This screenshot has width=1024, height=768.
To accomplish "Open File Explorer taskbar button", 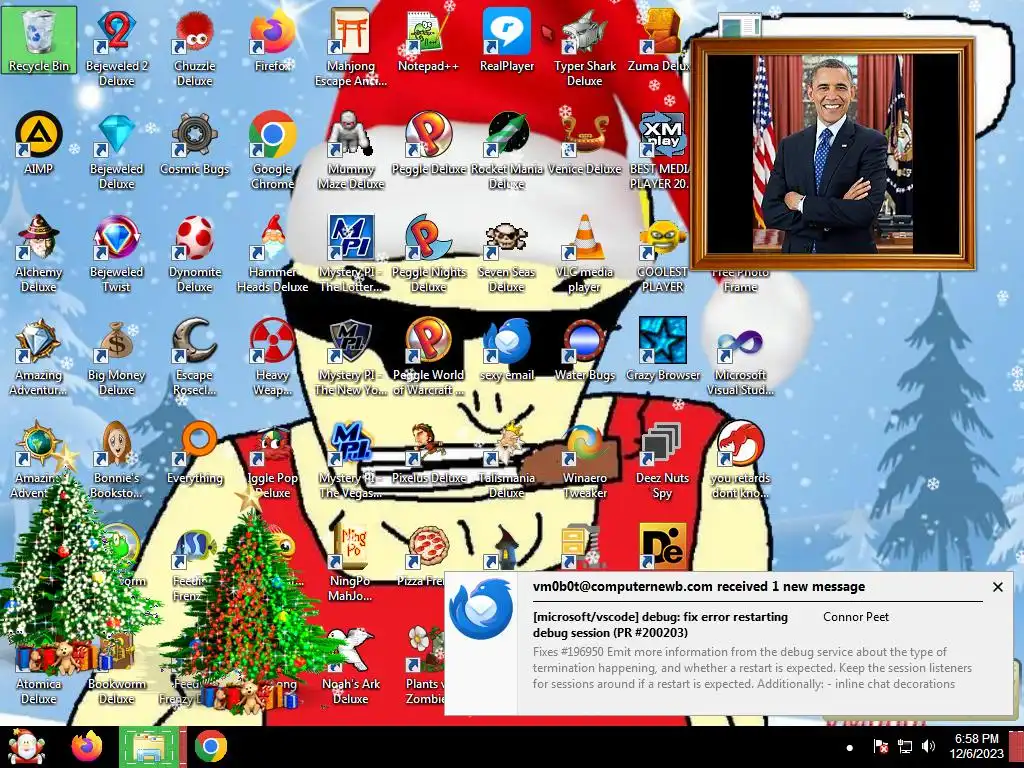I will 150,747.
